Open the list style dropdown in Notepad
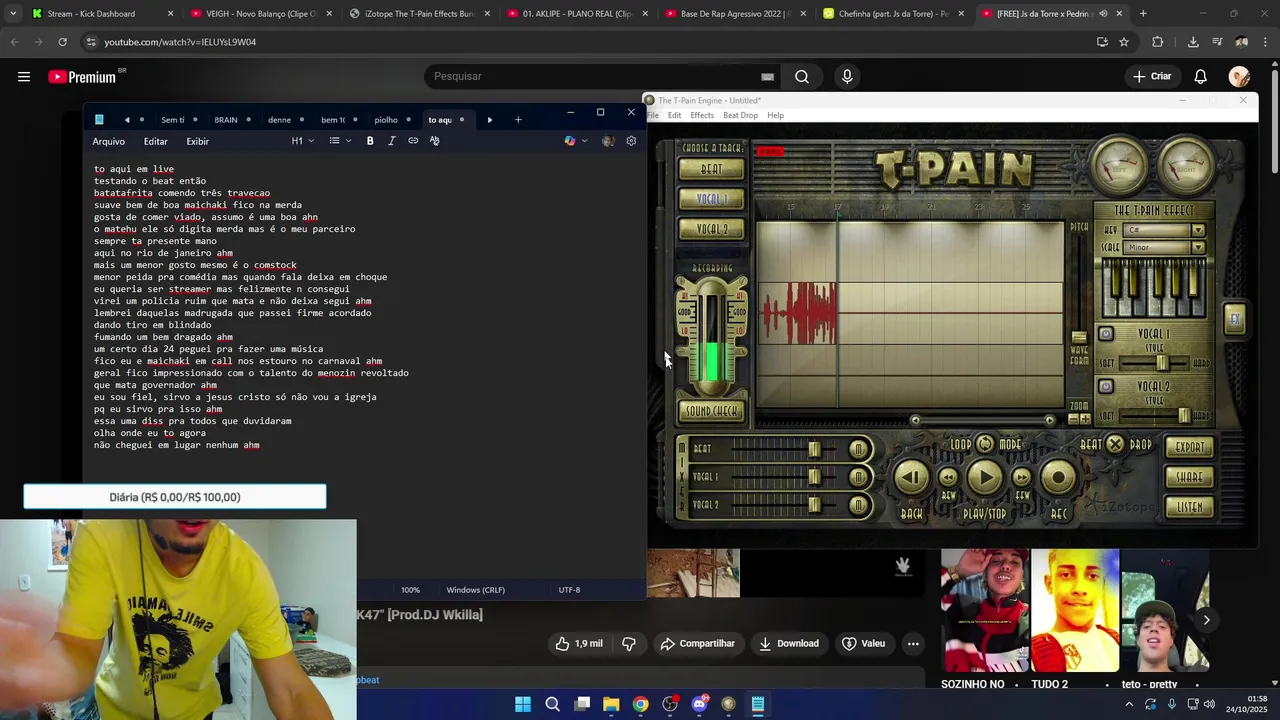This screenshot has height=720, width=1280. 341,141
